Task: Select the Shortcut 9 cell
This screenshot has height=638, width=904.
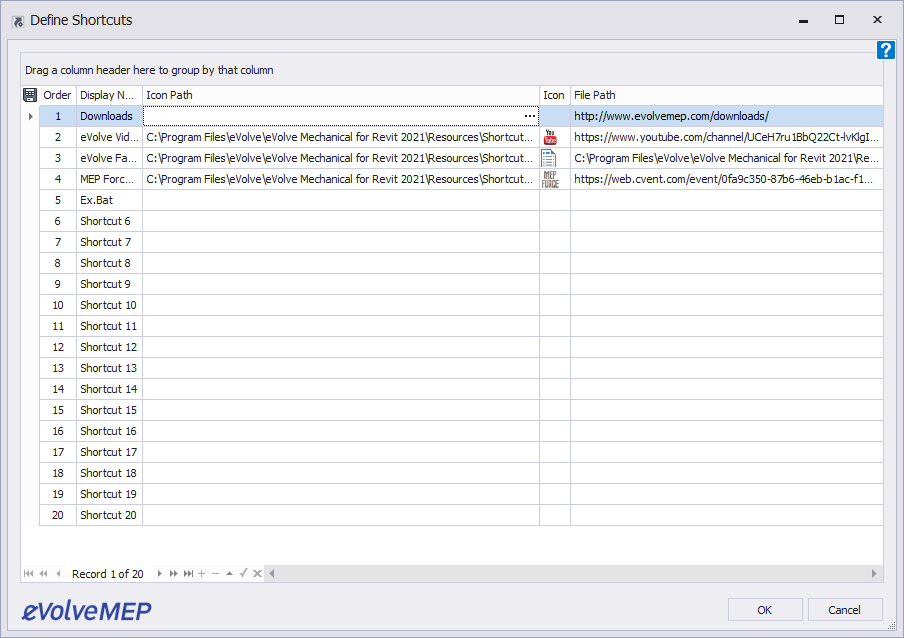Action: (109, 284)
